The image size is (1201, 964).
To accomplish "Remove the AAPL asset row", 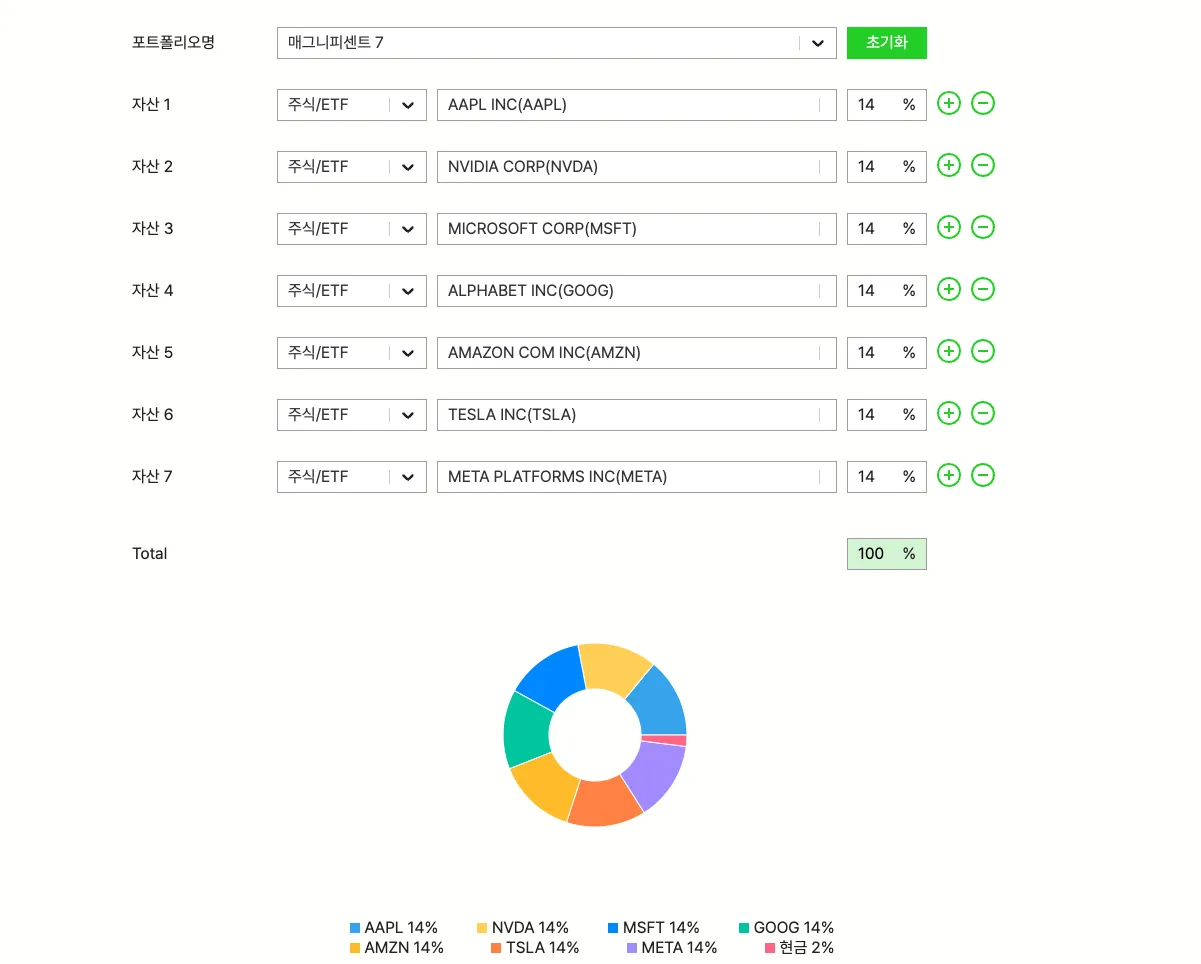I will click(x=983, y=103).
